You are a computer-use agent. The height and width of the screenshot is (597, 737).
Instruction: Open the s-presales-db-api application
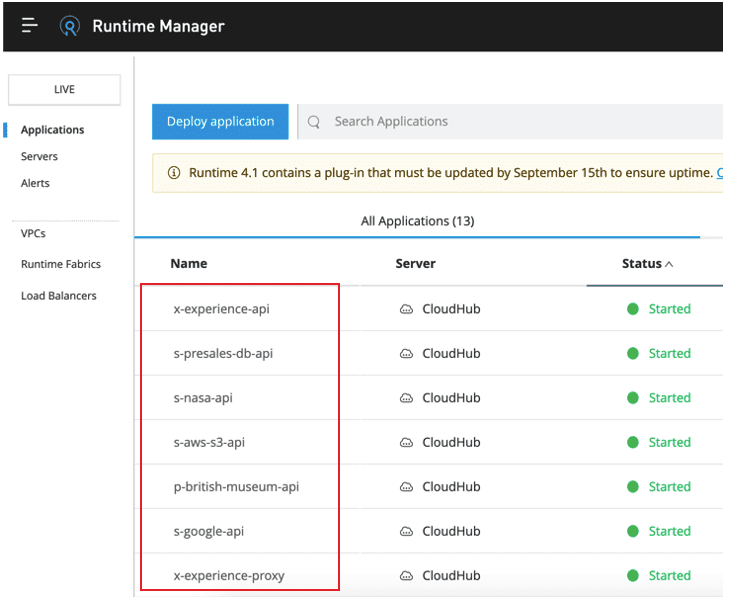223,353
